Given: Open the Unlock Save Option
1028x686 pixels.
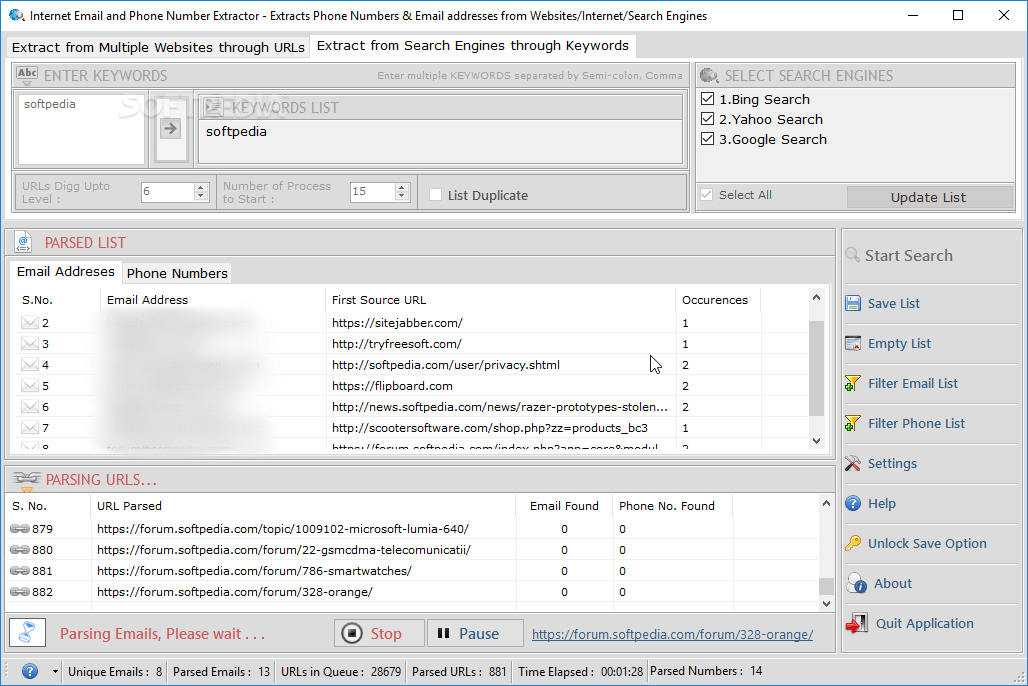Looking at the screenshot, I should click(x=854, y=543).
